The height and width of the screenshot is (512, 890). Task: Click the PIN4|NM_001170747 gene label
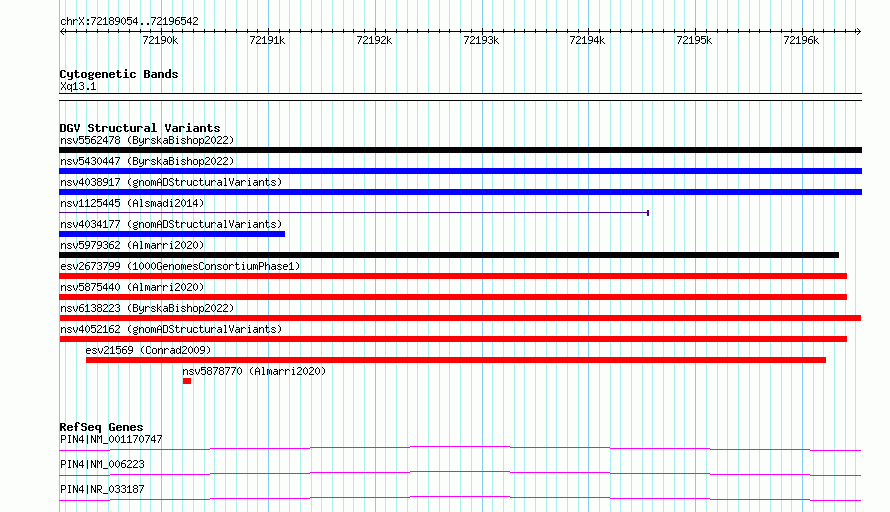[111, 439]
